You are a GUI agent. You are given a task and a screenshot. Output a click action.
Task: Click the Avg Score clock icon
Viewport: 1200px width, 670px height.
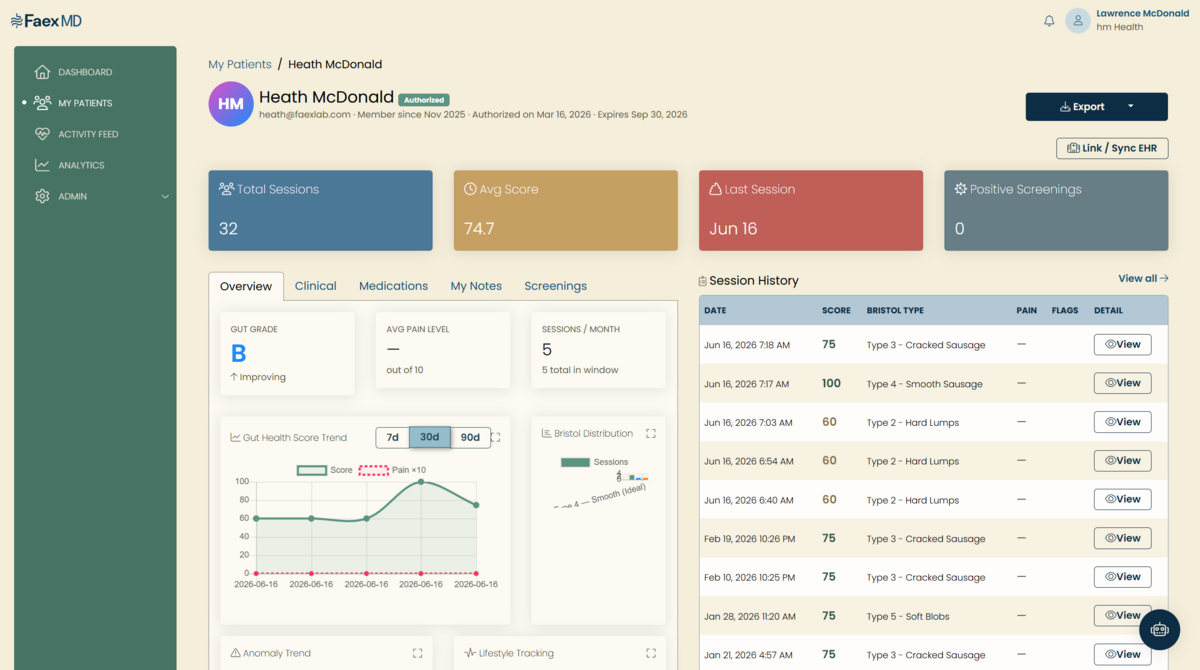pos(470,189)
